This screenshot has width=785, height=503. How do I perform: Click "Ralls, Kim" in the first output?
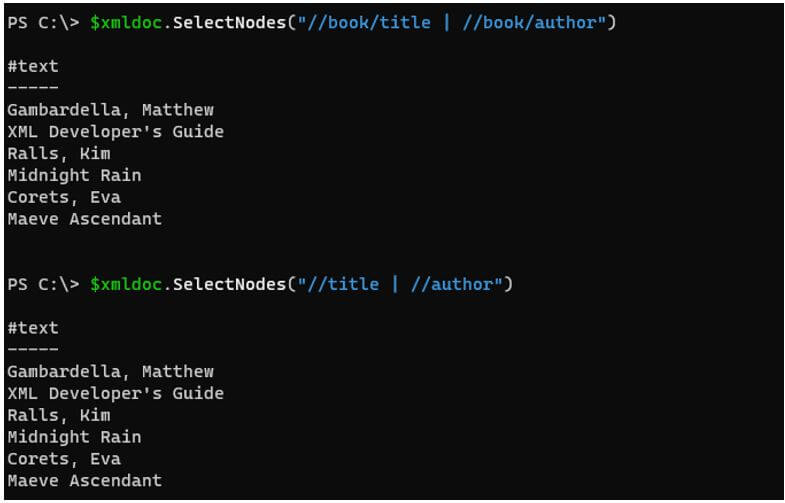click(58, 154)
